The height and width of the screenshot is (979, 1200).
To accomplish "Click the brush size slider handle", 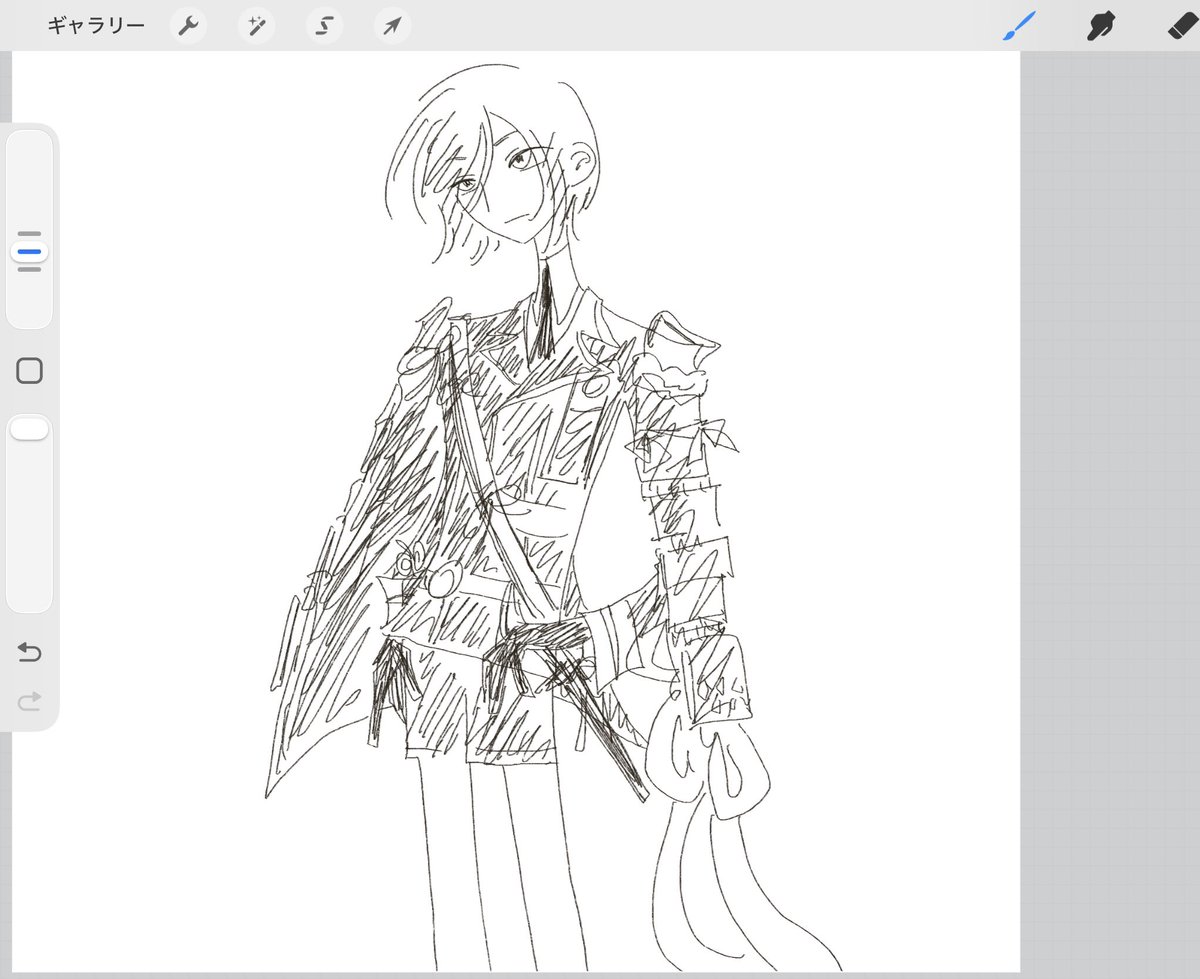I will click(x=29, y=251).
